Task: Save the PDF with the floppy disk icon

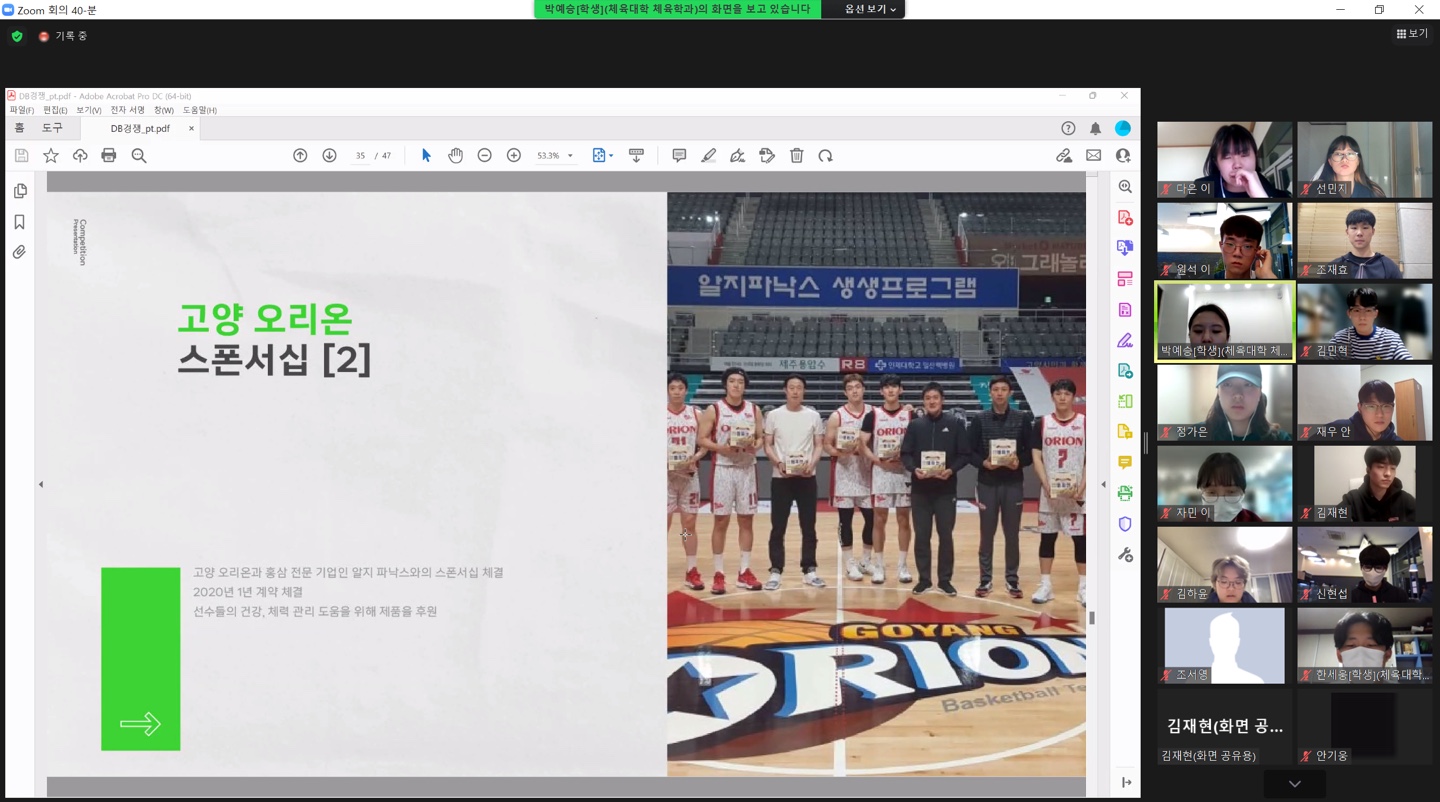Action: [21, 156]
